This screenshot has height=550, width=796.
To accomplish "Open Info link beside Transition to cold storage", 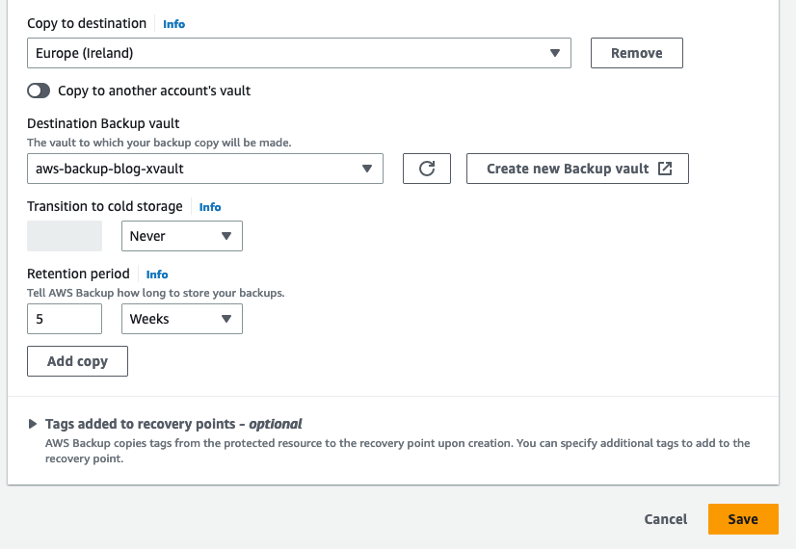I will (x=210, y=207).
